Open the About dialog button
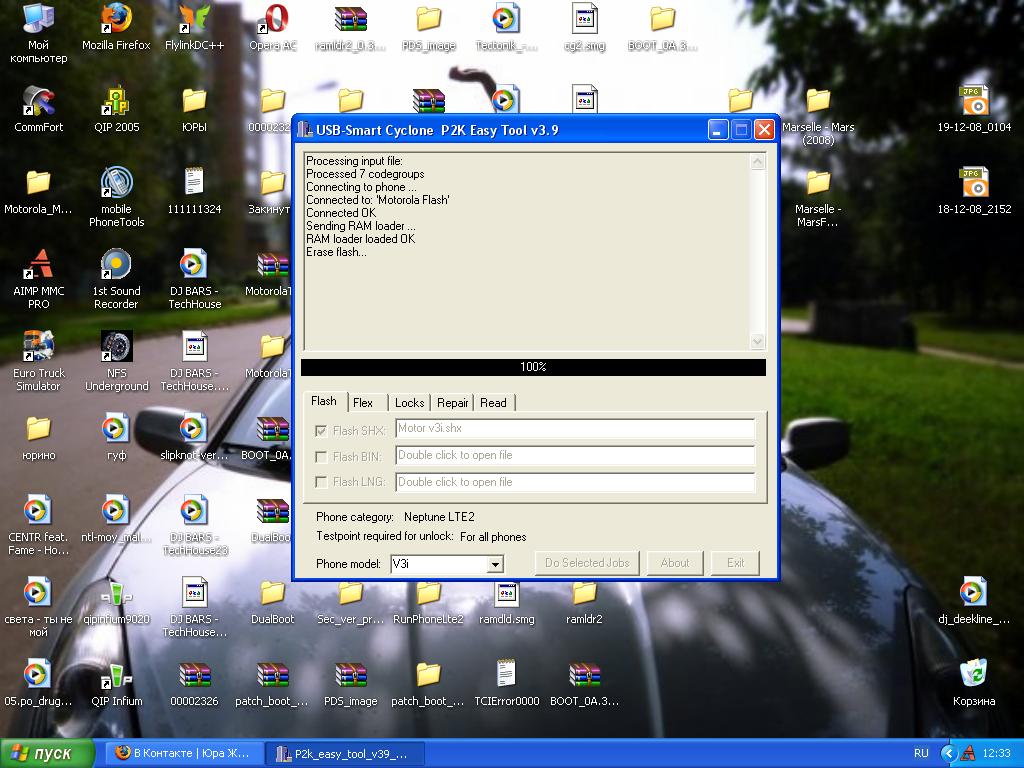Image resolution: width=1024 pixels, height=768 pixels. pos(675,563)
